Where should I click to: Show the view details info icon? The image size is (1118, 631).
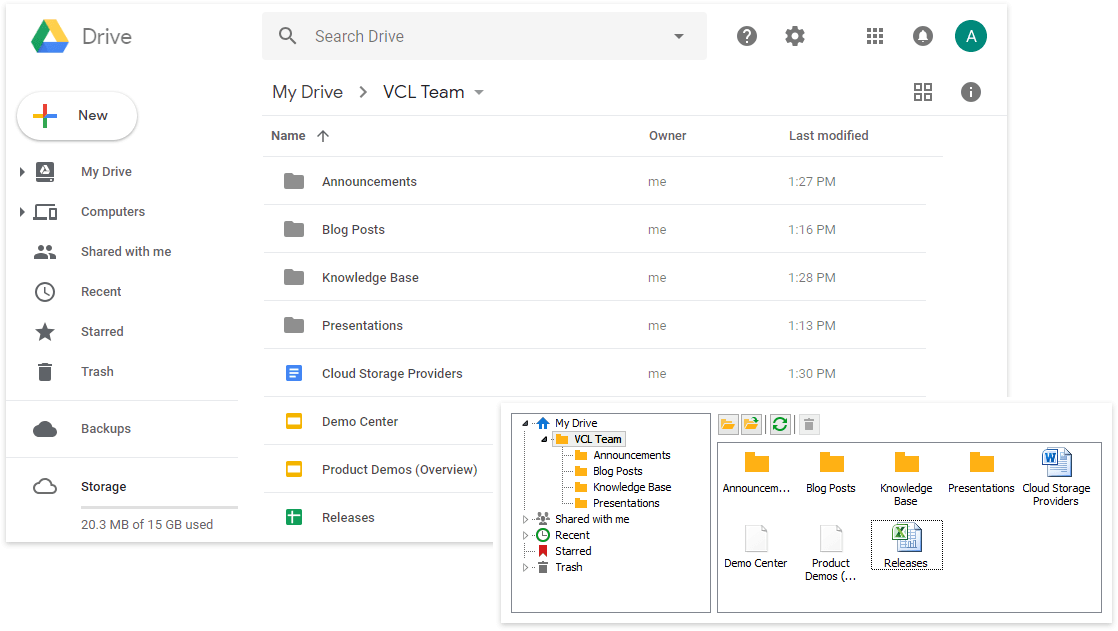pos(971,92)
